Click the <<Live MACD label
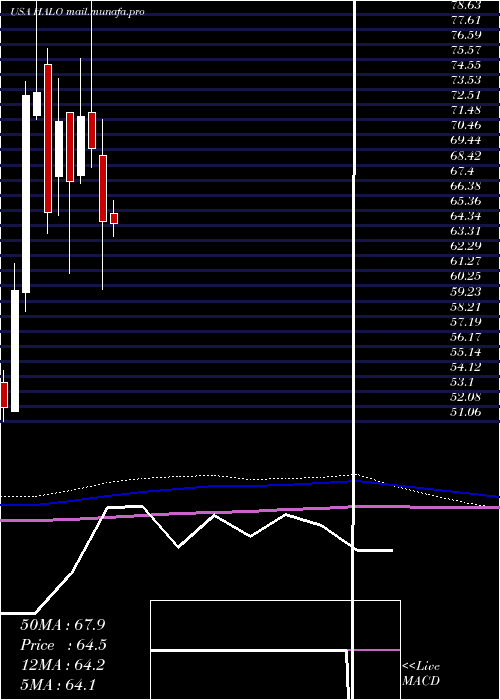Screen dimensions: 500x700 coord(421,674)
